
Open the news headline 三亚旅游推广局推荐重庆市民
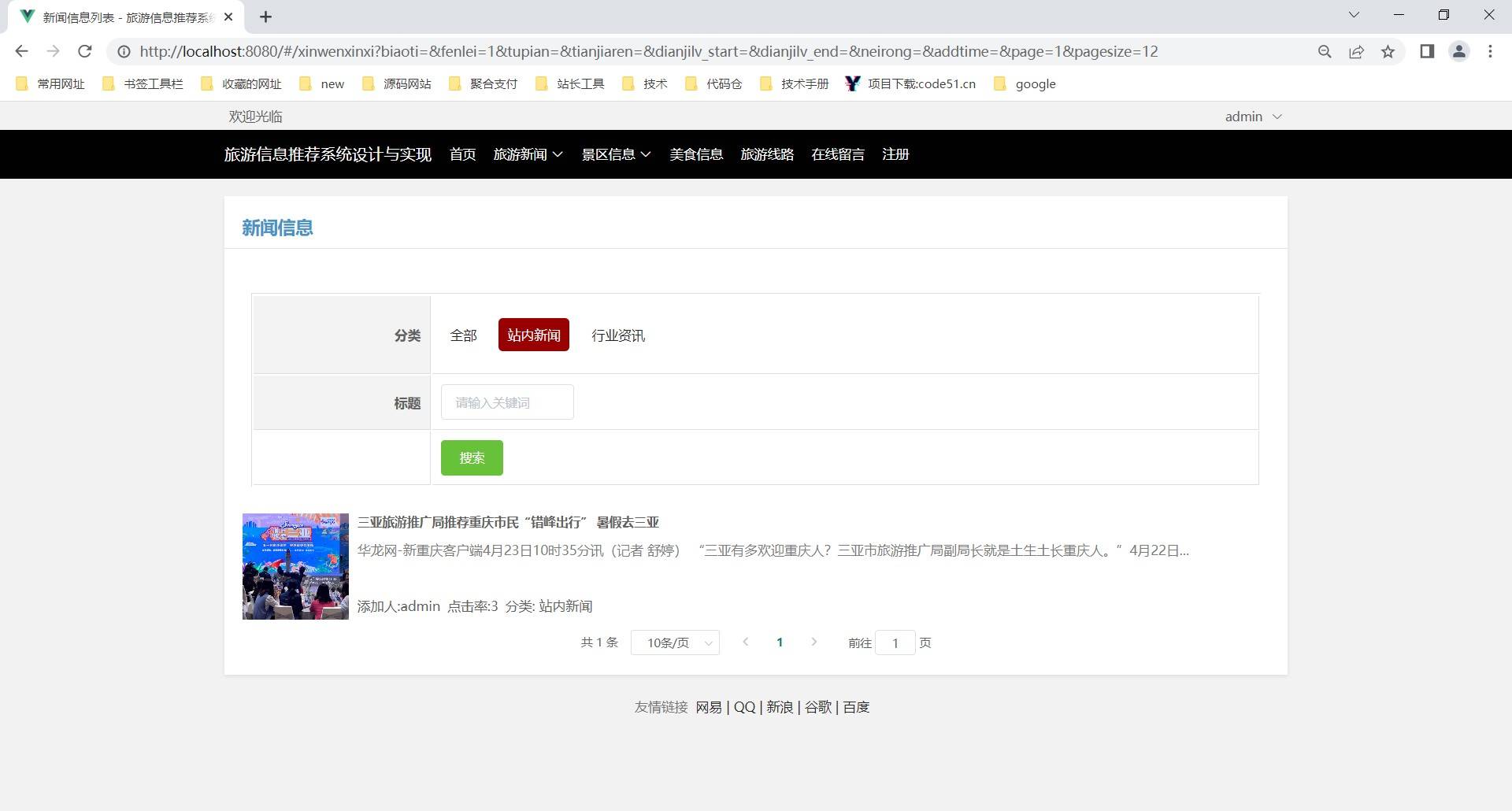[x=508, y=522]
